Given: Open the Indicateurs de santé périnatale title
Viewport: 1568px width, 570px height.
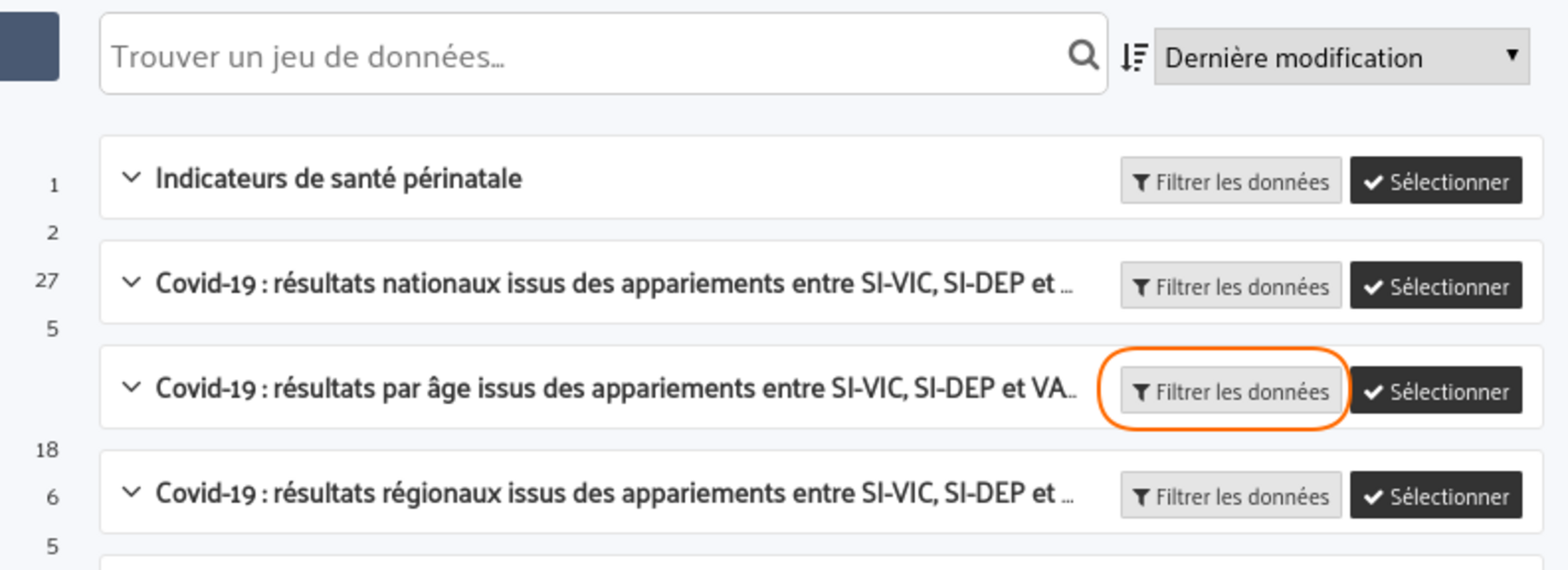Looking at the screenshot, I should (x=339, y=179).
